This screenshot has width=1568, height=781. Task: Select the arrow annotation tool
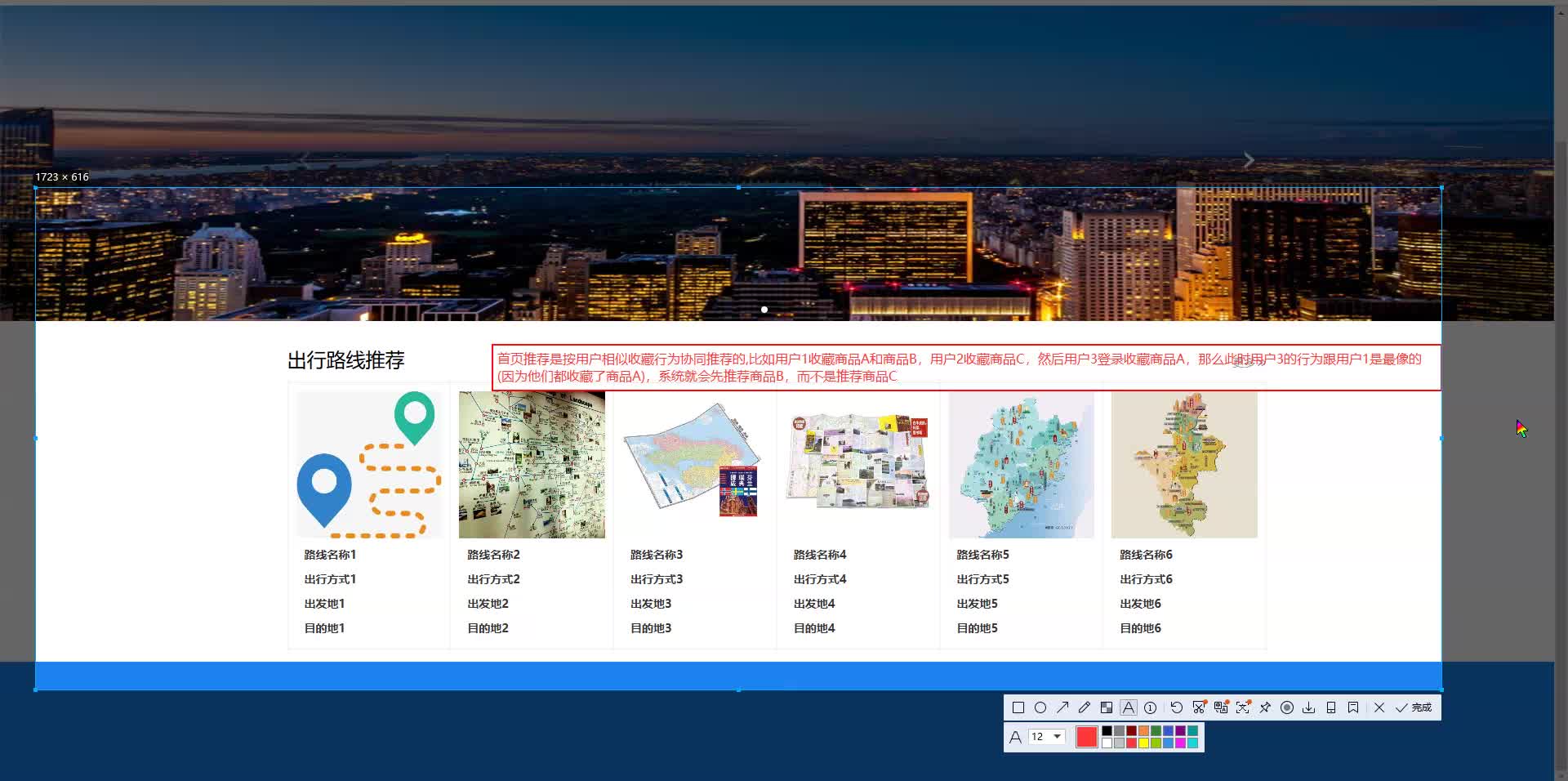[1062, 707]
